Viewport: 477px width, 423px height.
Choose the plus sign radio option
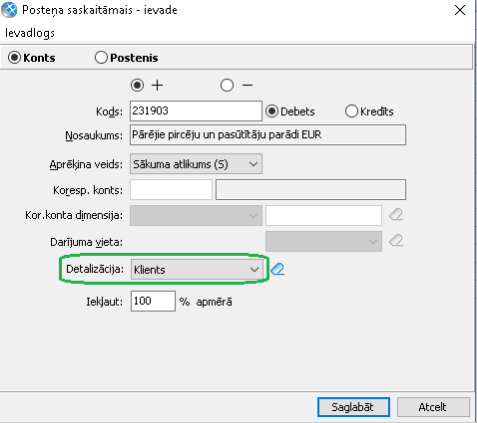(x=137, y=85)
